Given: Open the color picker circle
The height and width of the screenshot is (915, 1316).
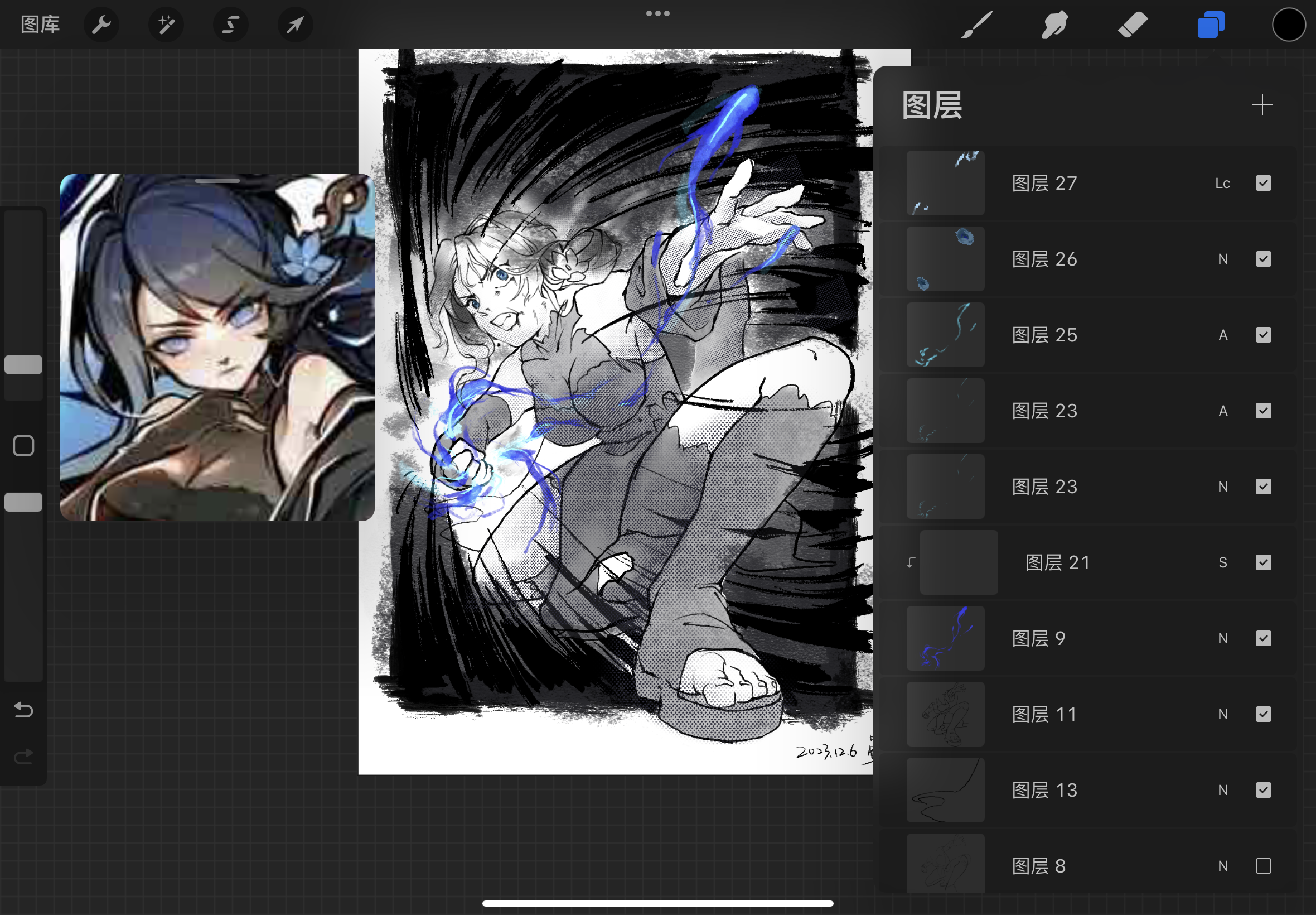Looking at the screenshot, I should [x=1289, y=25].
